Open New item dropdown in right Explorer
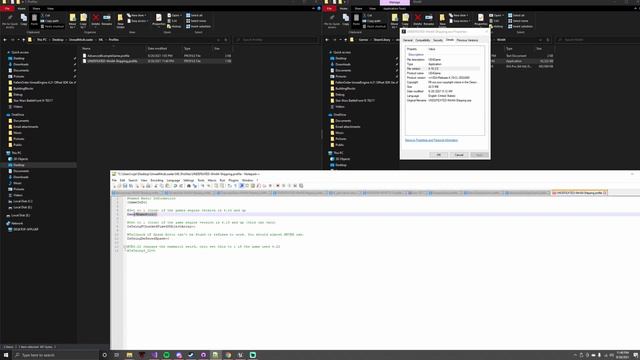 coord(459,15)
